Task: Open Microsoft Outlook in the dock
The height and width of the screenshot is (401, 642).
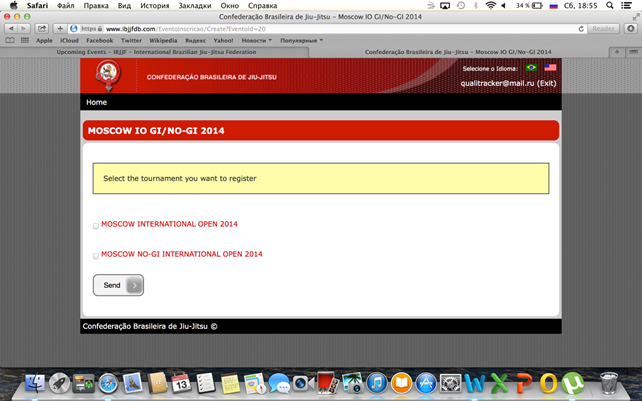Action: click(549, 383)
